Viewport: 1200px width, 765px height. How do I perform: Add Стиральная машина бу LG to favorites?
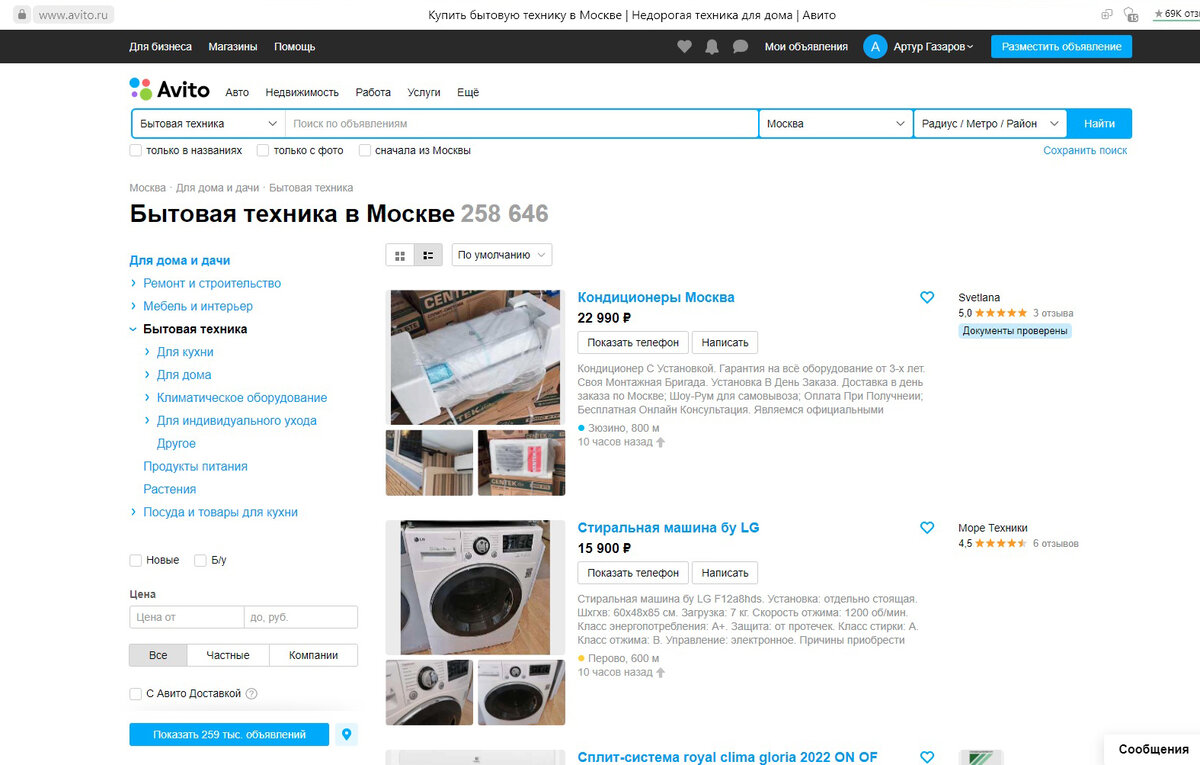click(927, 528)
